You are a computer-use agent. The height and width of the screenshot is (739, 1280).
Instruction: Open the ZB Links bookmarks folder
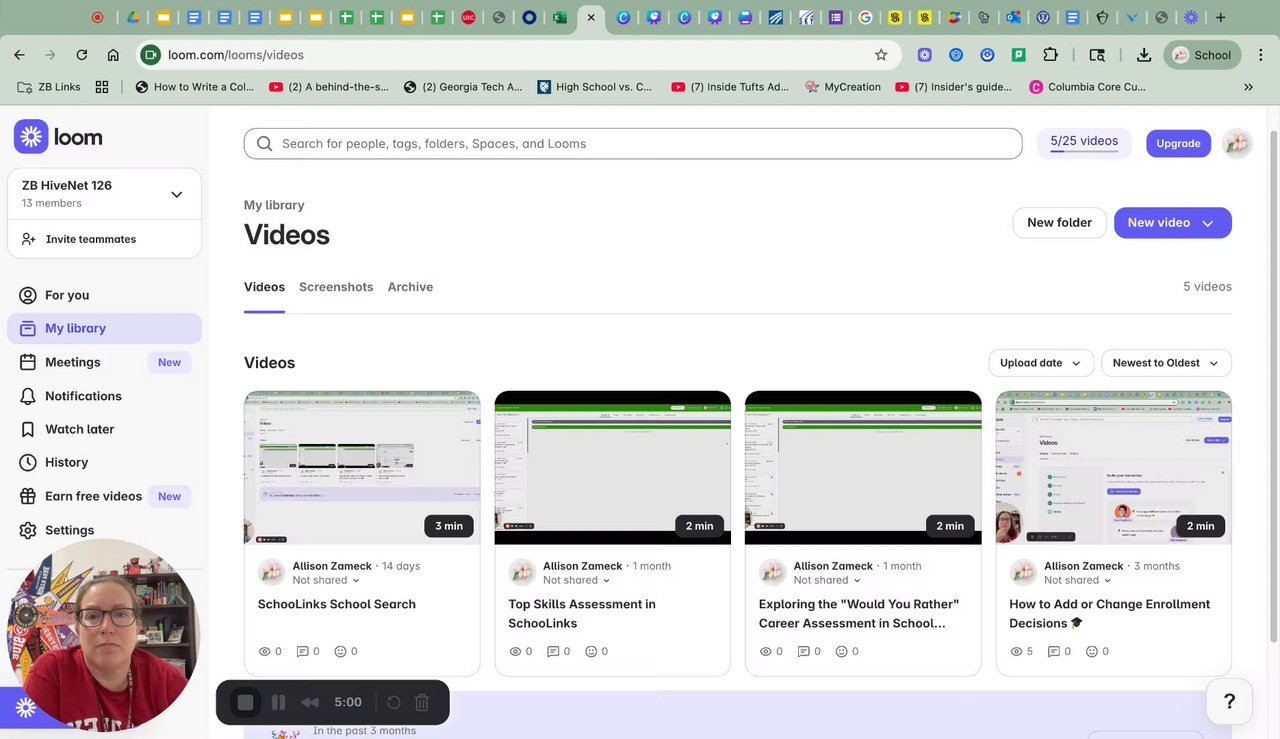(50, 87)
